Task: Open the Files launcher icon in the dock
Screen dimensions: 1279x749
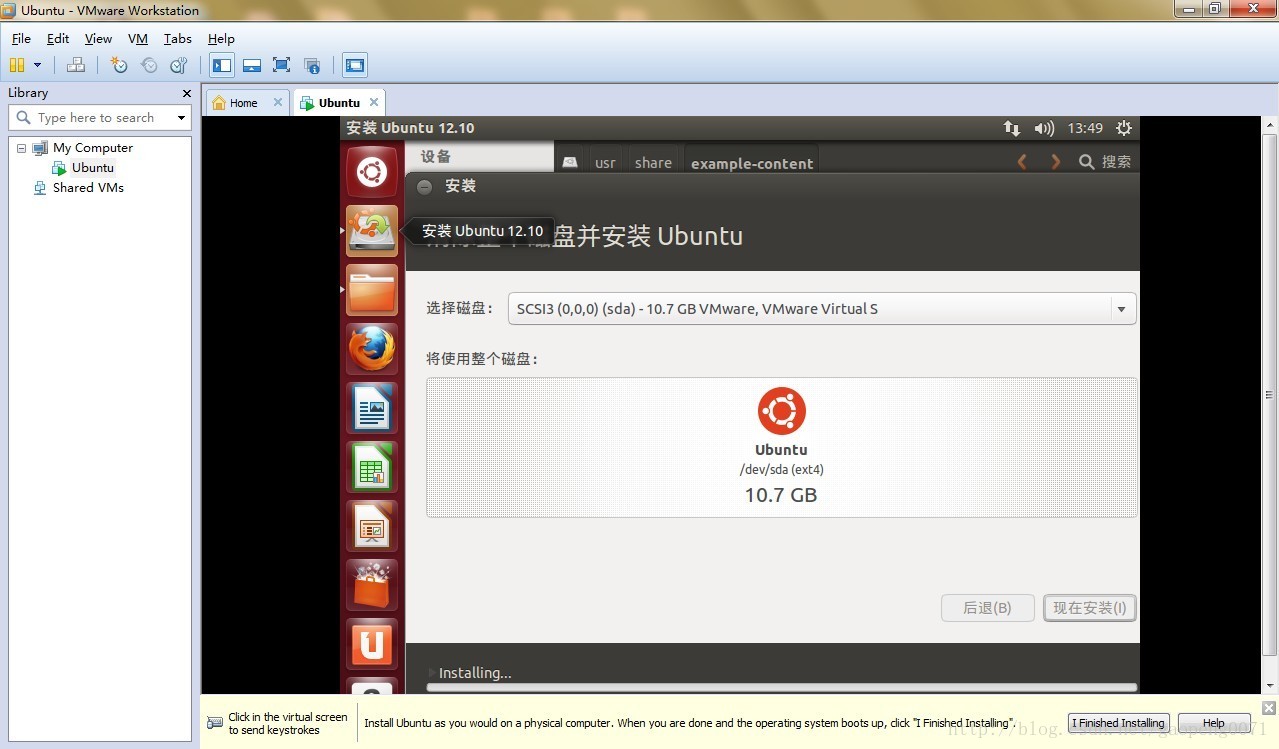Action: coord(372,290)
